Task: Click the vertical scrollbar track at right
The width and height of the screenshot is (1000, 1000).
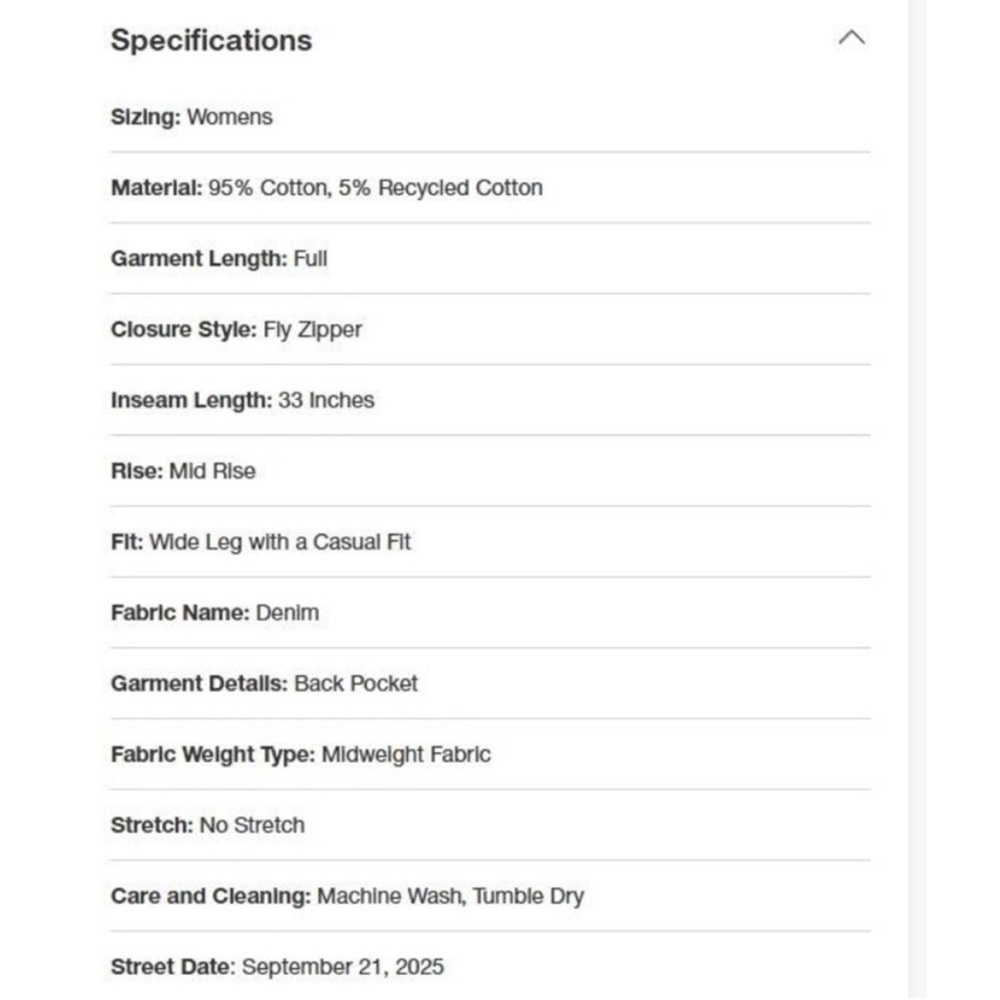Action: tap(918, 500)
